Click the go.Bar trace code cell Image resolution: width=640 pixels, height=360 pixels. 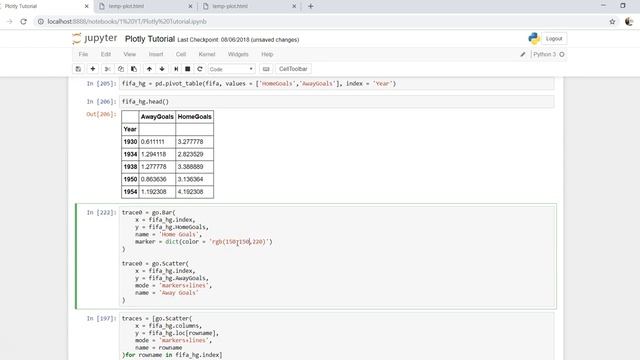(337, 256)
